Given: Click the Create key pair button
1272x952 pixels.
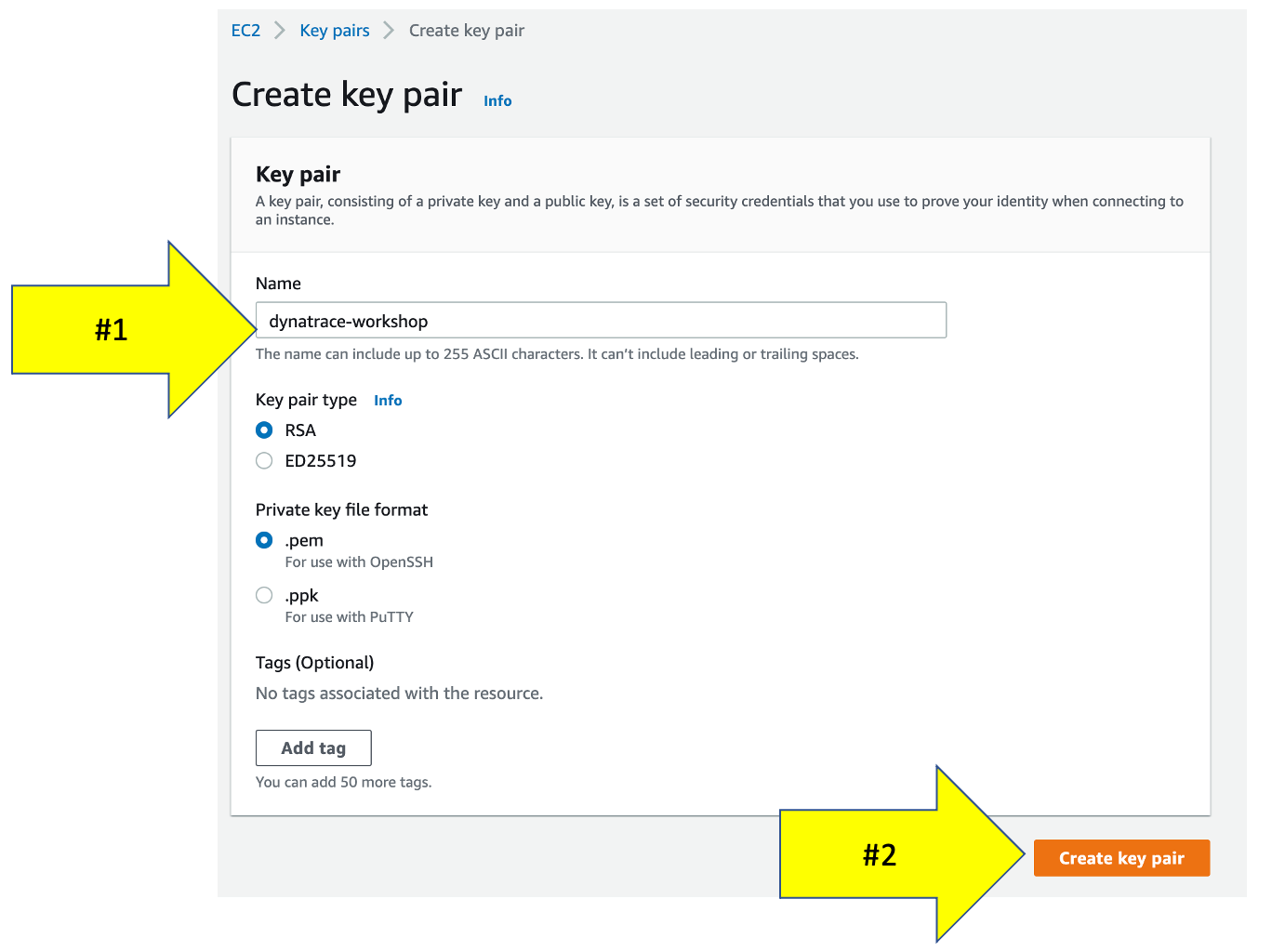Looking at the screenshot, I should [1121, 858].
